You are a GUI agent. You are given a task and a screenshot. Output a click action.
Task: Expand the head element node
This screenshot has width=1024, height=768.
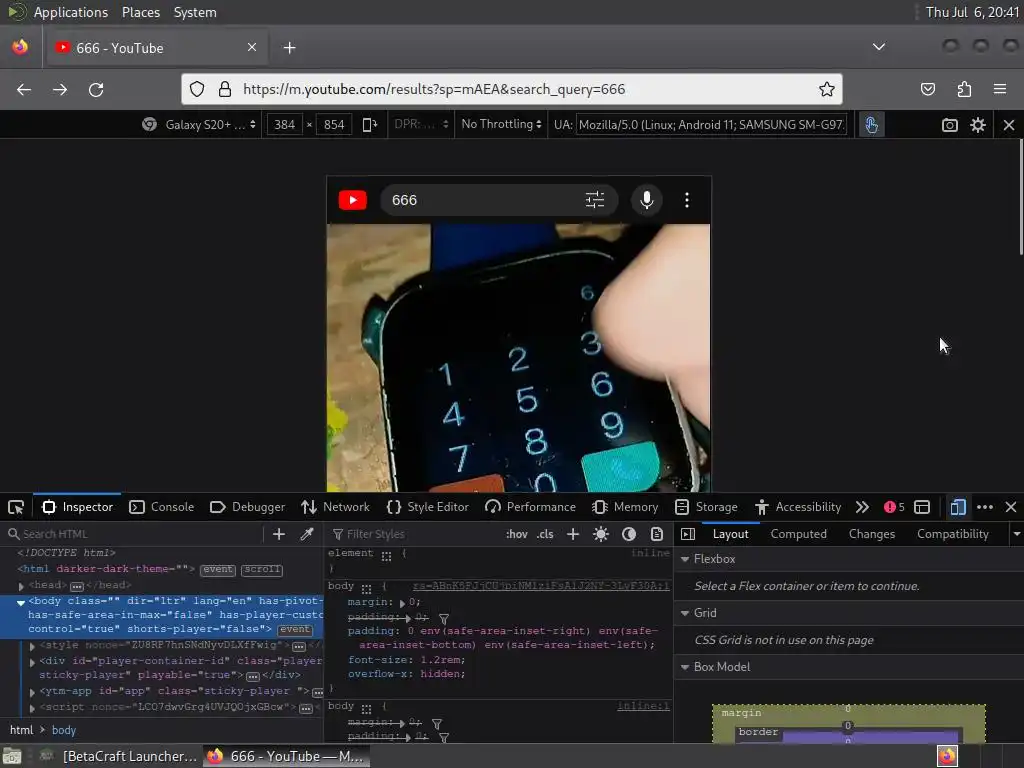click(x=21, y=586)
